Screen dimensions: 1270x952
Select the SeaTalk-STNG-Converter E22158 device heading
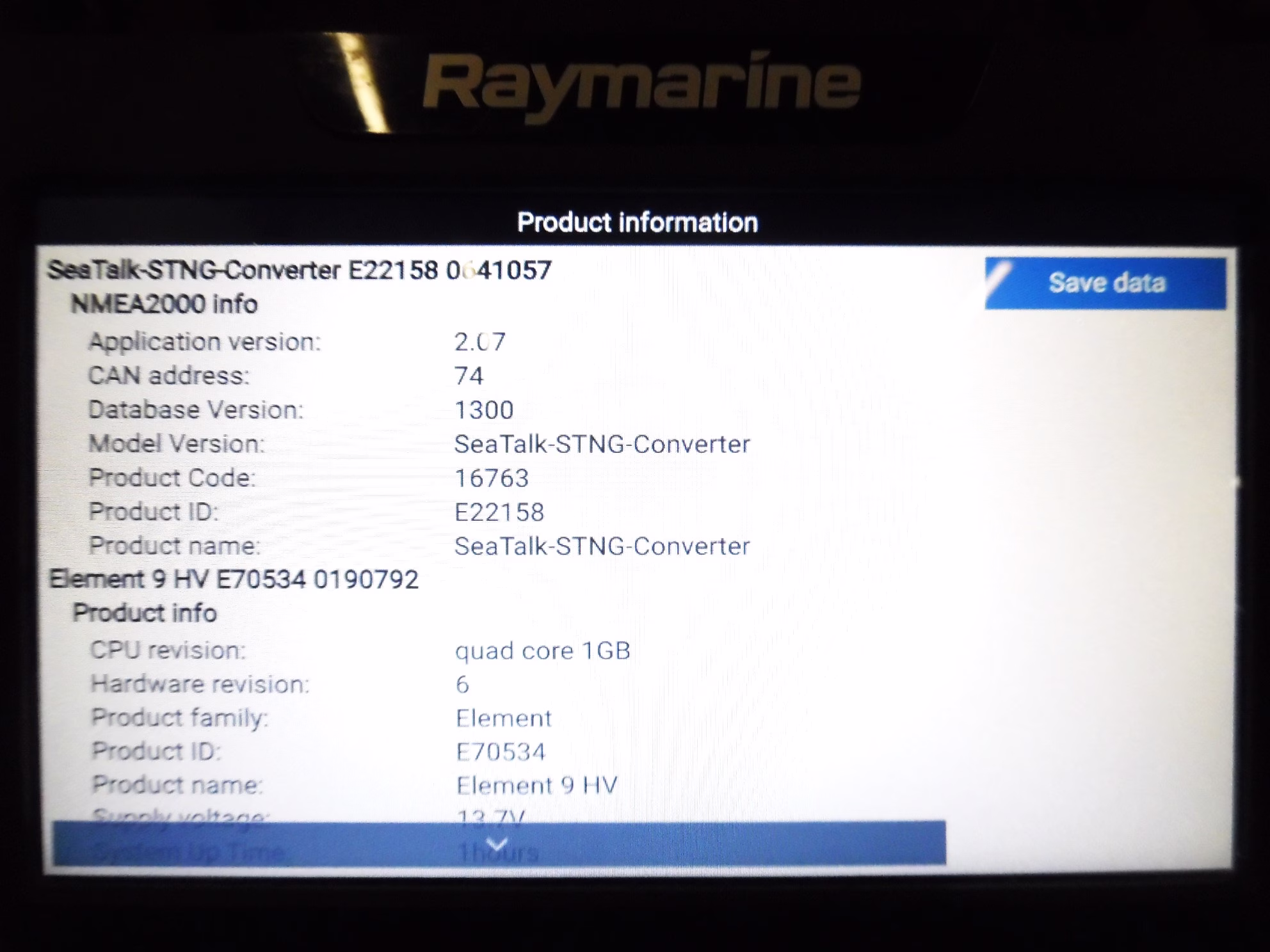(x=300, y=270)
